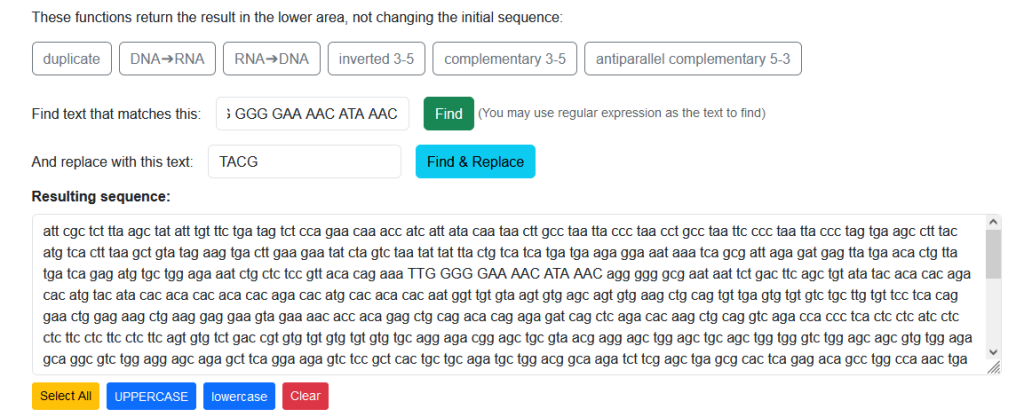Click the yellow Select All button
The height and width of the screenshot is (417, 1024).
click(65, 396)
